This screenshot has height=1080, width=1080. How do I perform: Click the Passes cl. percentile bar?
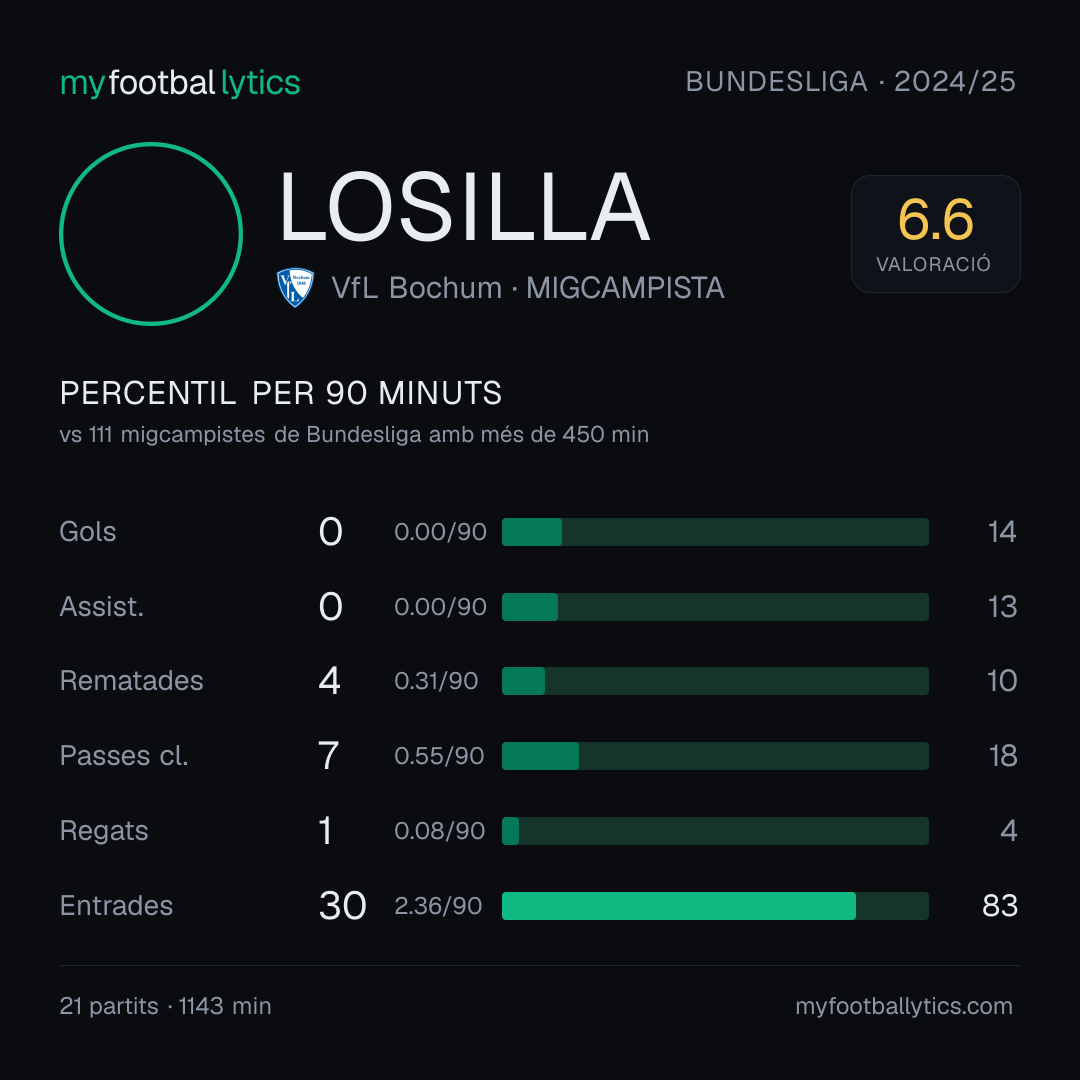[715, 756]
